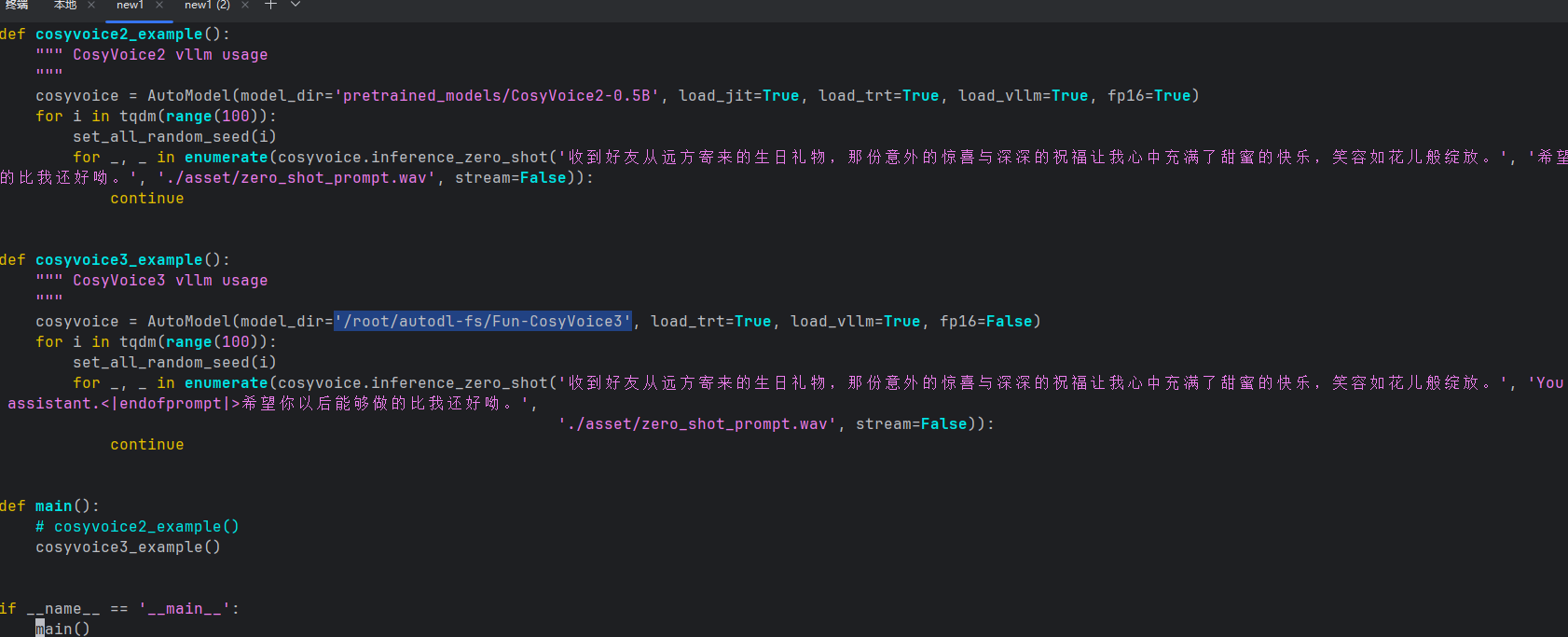Switch to the new1 (2) tab
The height and width of the screenshot is (637, 1568).
point(207,5)
